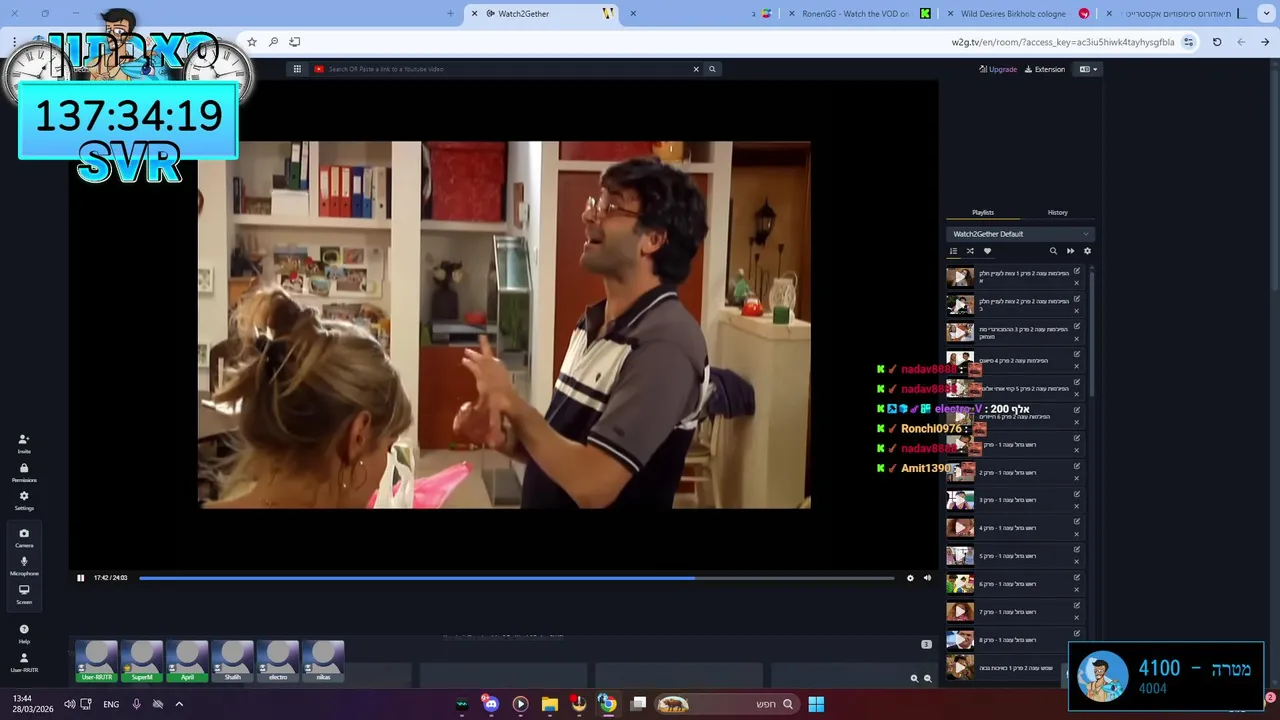The image size is (1280, 720).
Task: Open the User-RRJTR profile icon
Action: [24, 662]
